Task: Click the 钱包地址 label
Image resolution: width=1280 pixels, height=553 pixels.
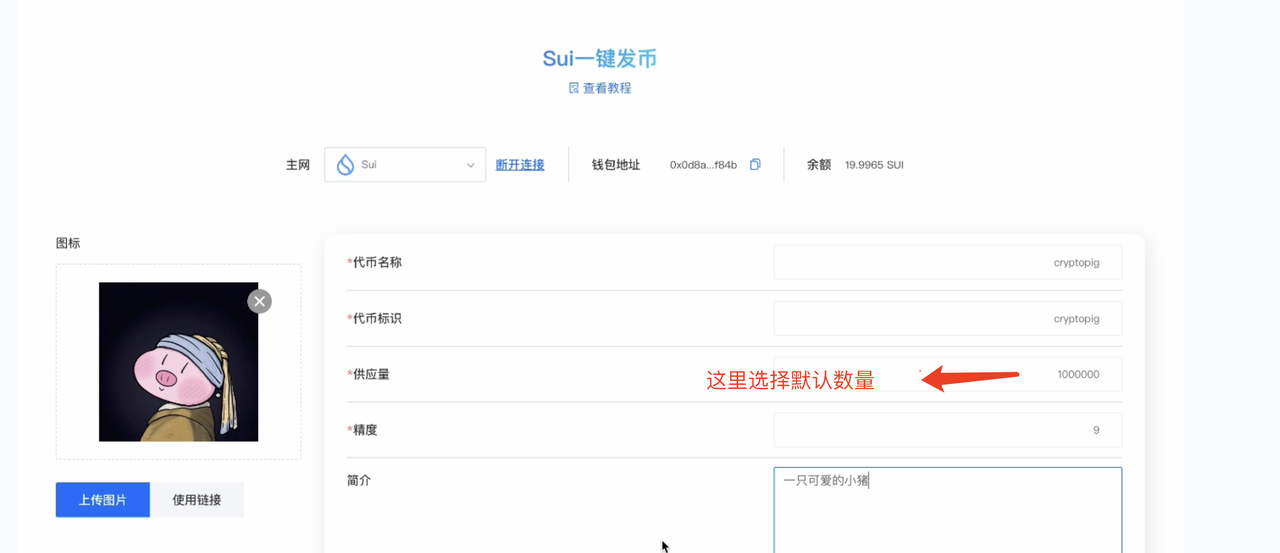Action: click(616, 165)
